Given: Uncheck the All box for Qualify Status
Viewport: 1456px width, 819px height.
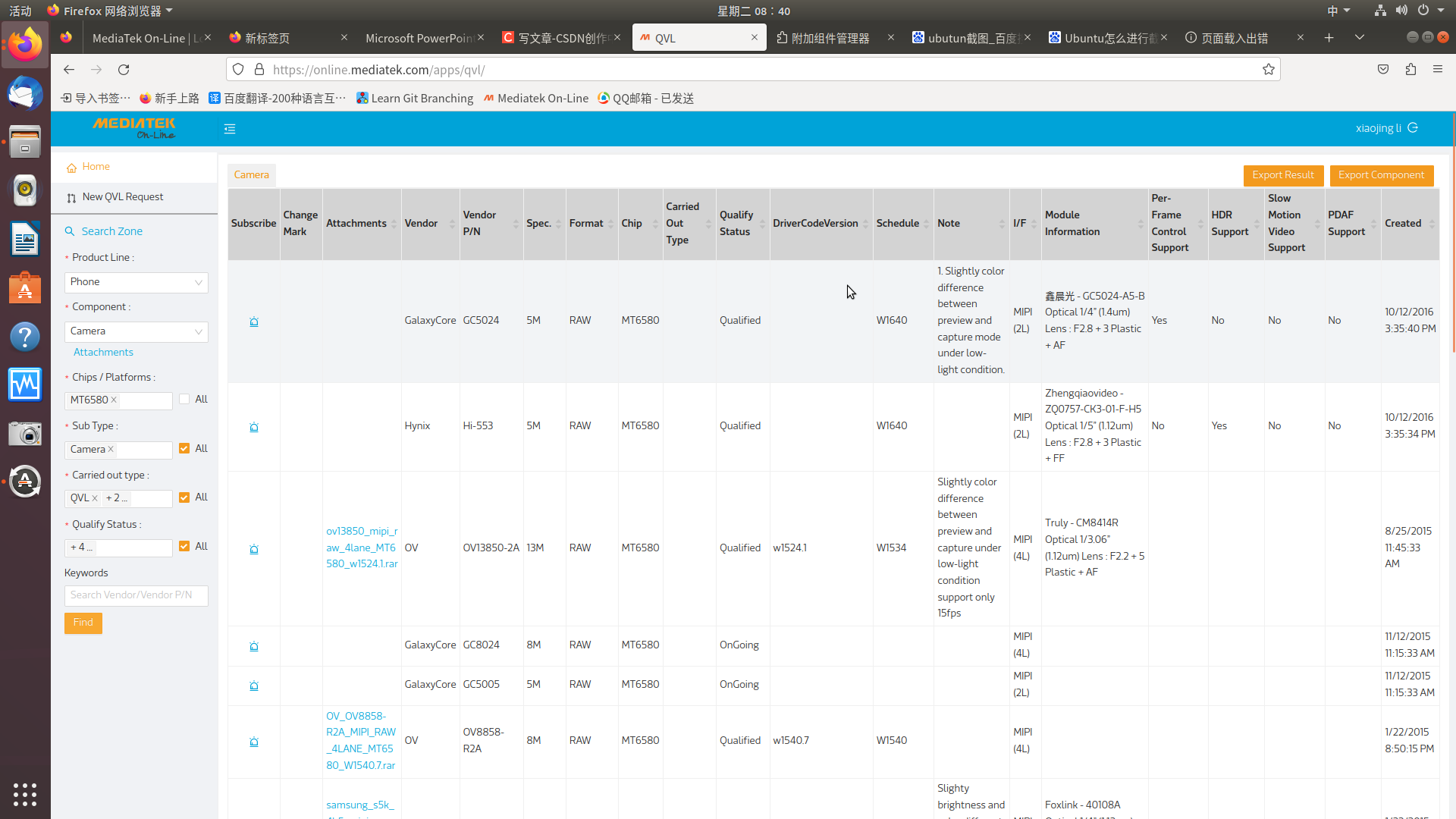Looking at the screenshot, I should 184,547.
